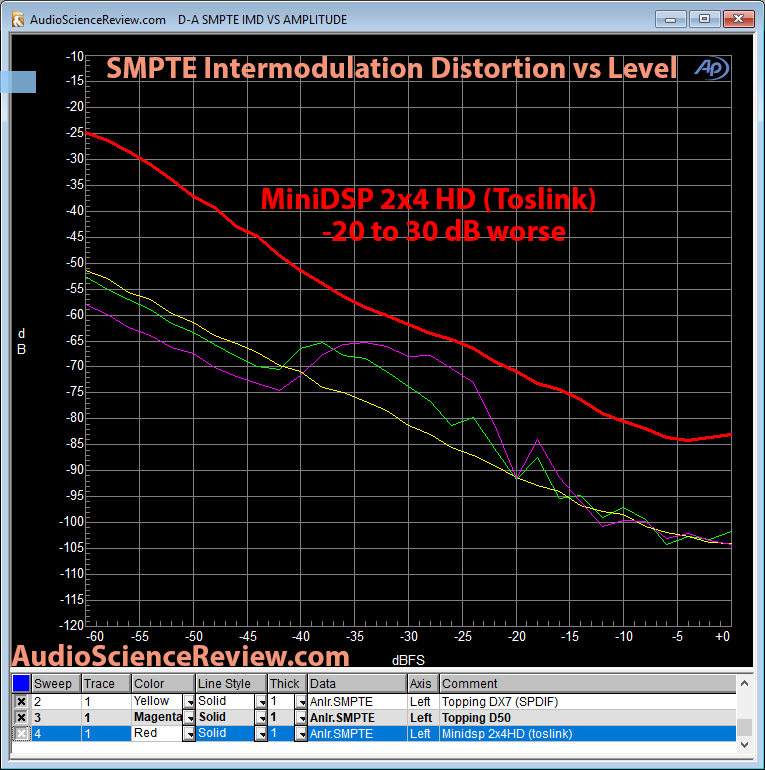Click the AP logo in graph corner
The width and height of the screenshot is (765, 770).
click(711, 69)
